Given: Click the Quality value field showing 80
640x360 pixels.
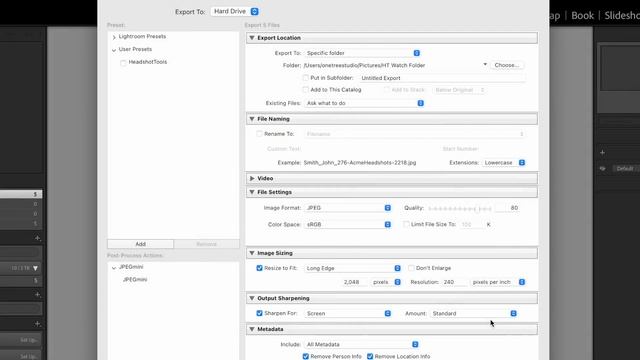Looking at the screenshot, I should click(x=507, y=208).
